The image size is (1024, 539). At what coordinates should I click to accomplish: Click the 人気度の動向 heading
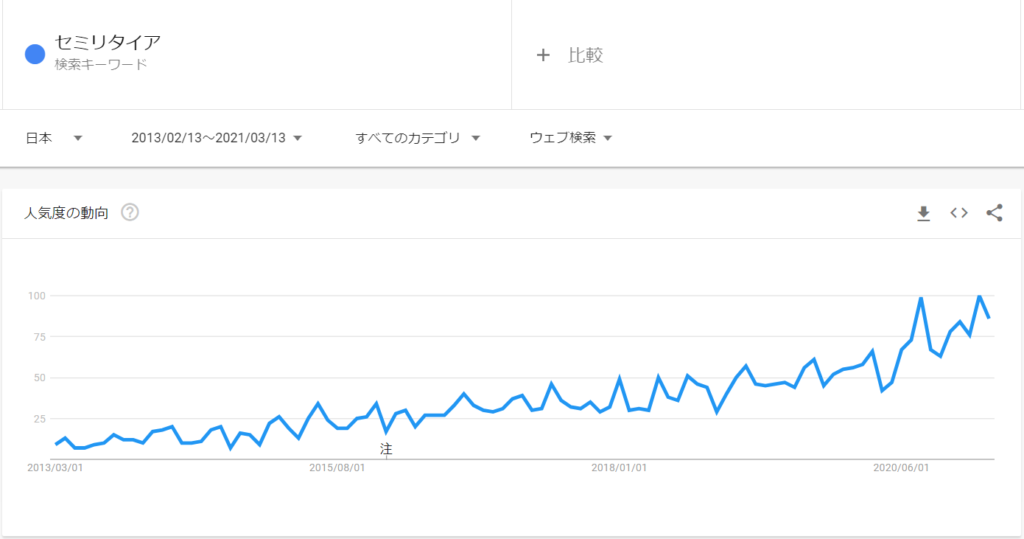coord(66,213)
